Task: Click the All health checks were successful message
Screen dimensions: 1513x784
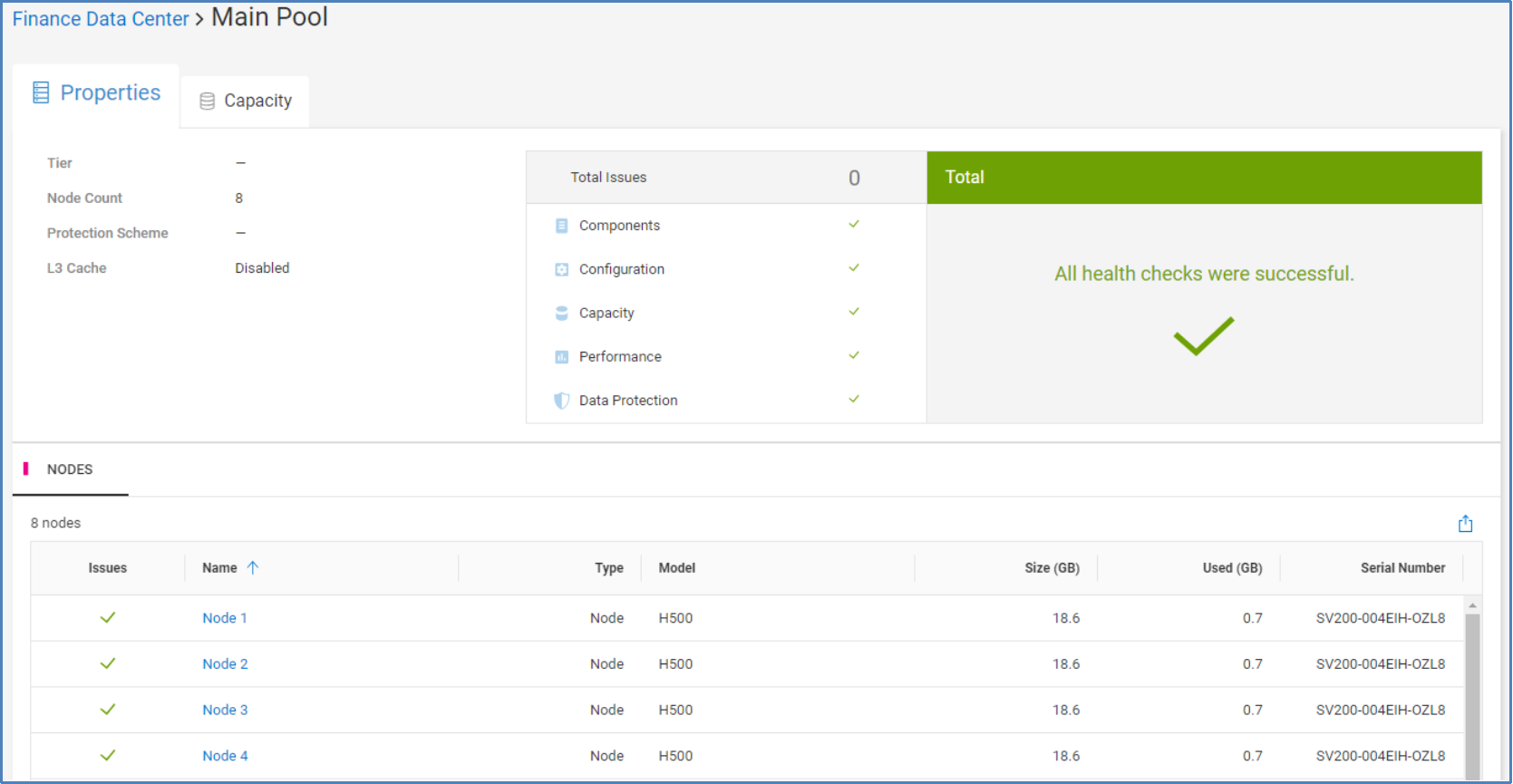Action: (x=1204, y=274)
